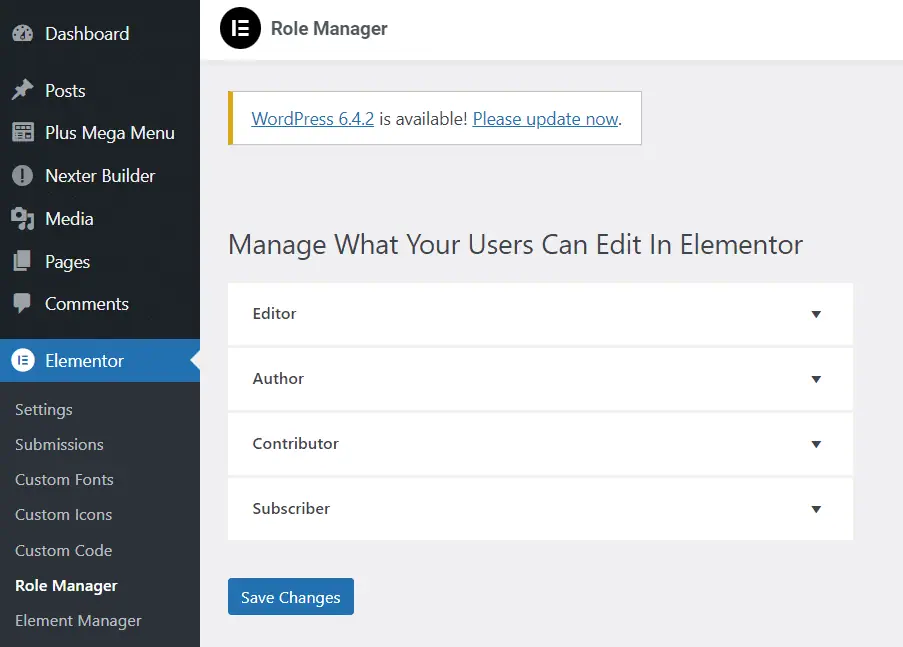Image resolution: width=903 pixels, height=647 pixels.
Task: Click the Please update now link
Action: pos(545,118)
